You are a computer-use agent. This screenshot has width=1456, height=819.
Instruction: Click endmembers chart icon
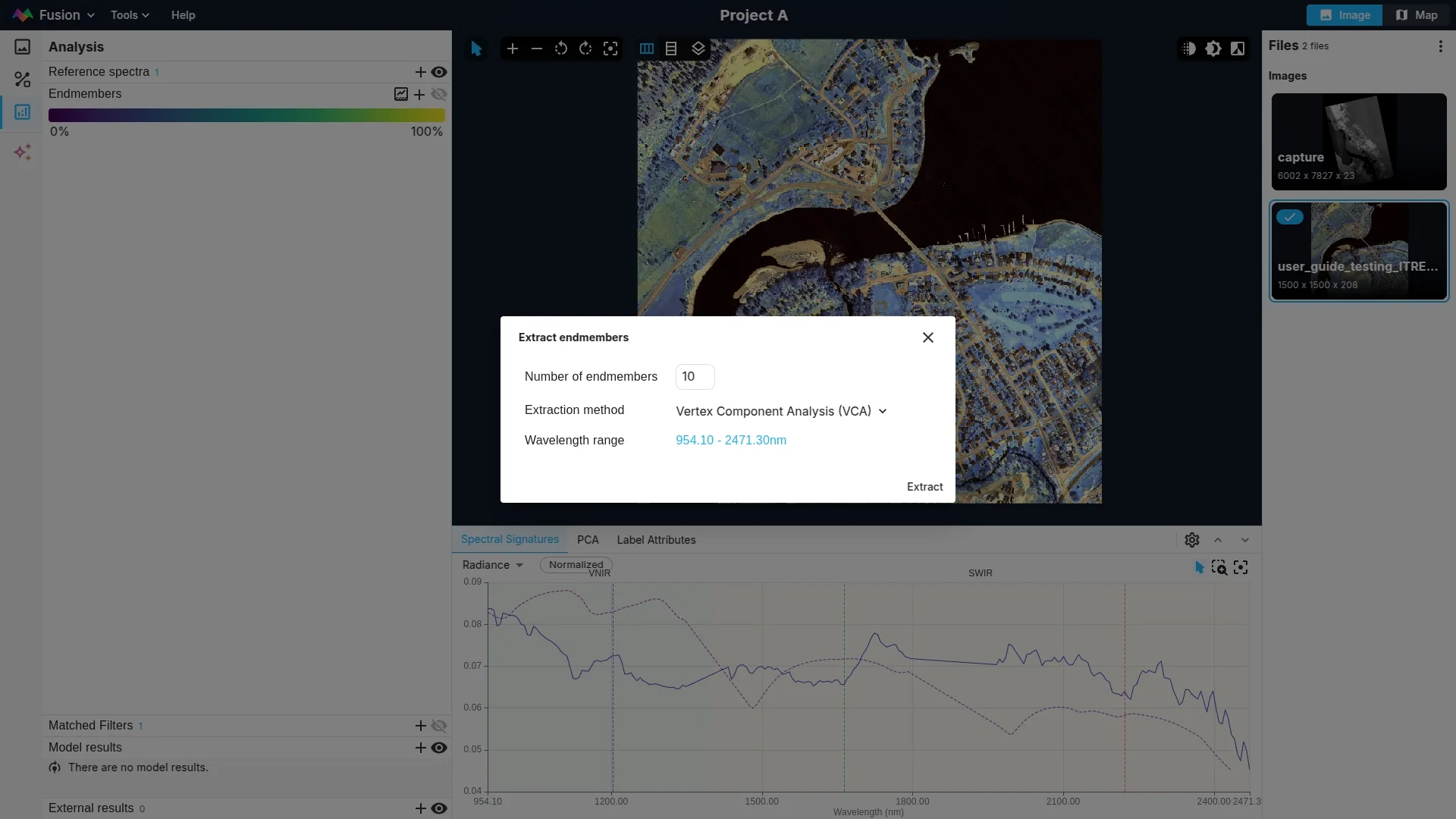pyautogui.click(x=401, y=95)
